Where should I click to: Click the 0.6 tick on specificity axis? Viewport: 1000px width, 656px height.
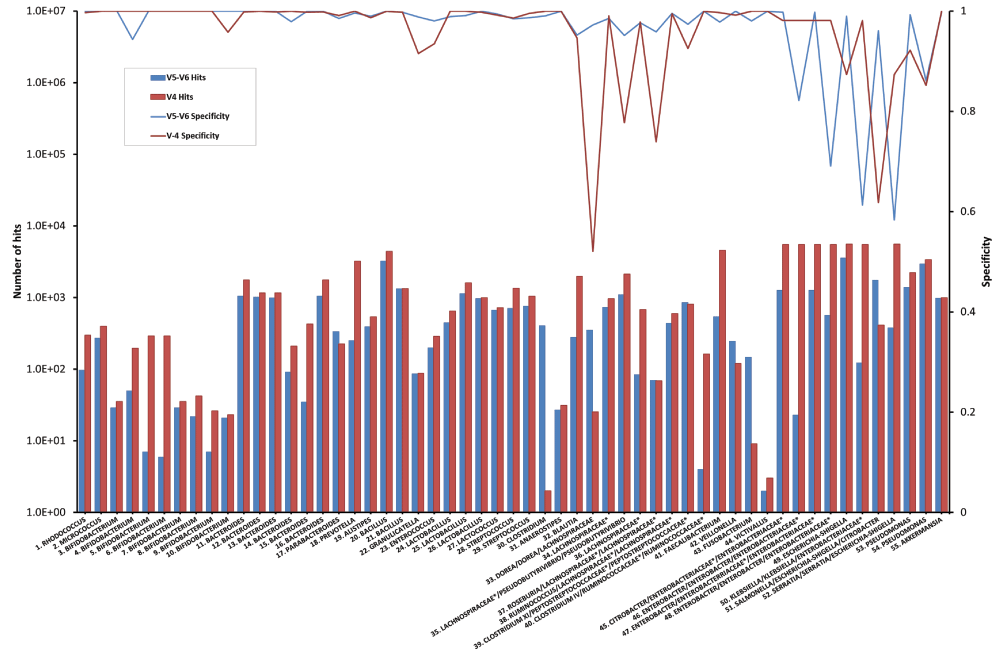click(x=962, y=212)
